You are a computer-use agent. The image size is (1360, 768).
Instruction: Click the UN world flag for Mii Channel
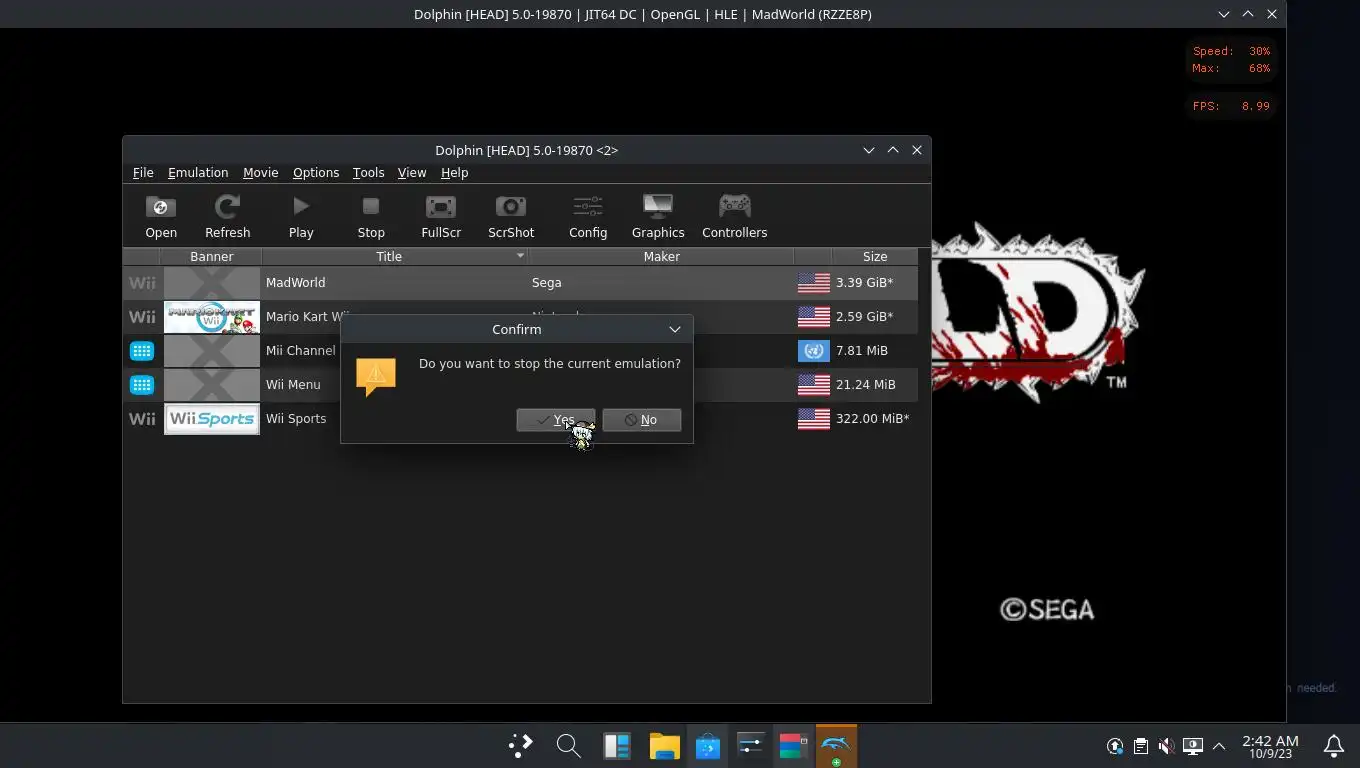click(814, 351)
